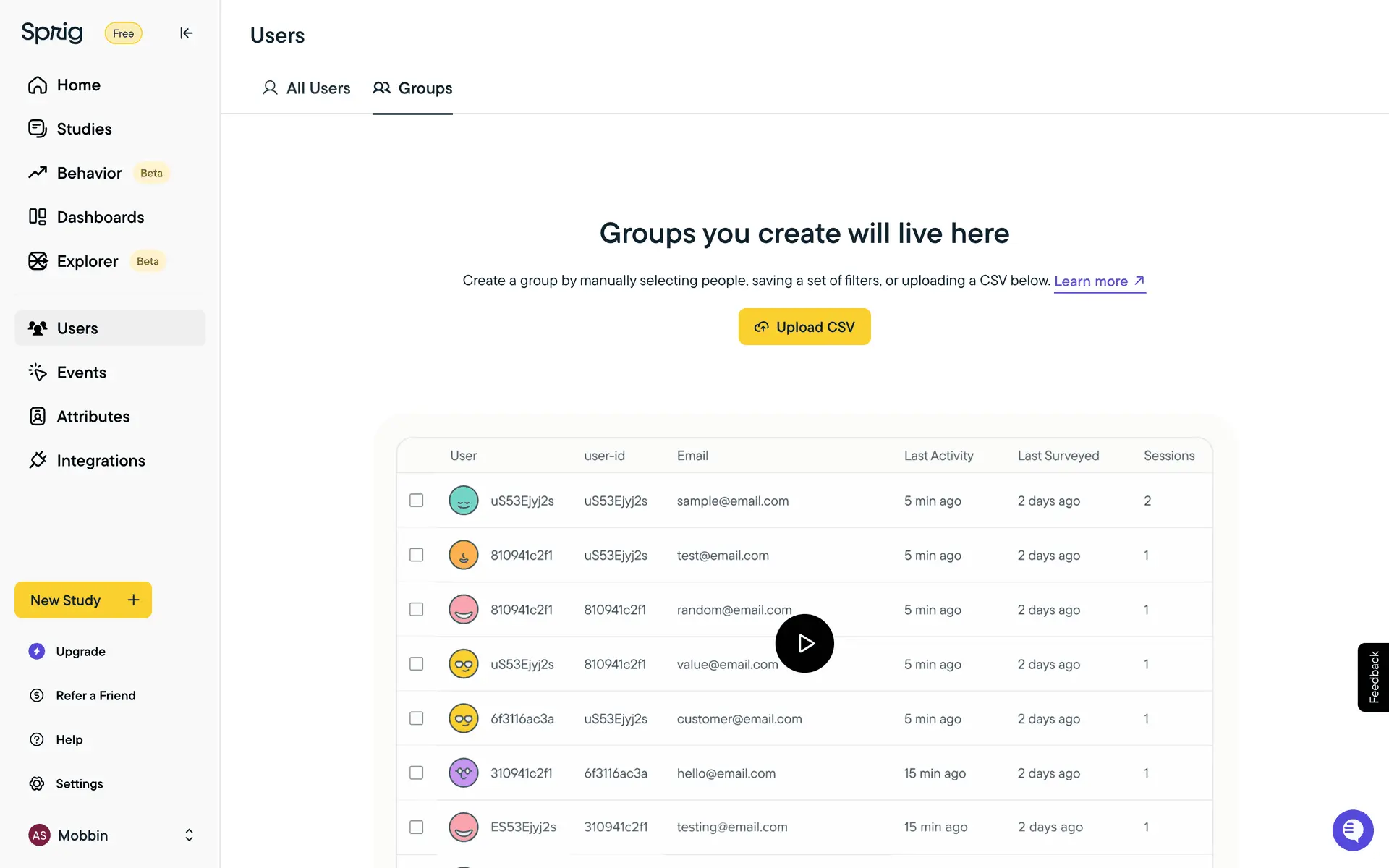
Task: Click the Upload CSV button
Action: click(x=804, y=327)
